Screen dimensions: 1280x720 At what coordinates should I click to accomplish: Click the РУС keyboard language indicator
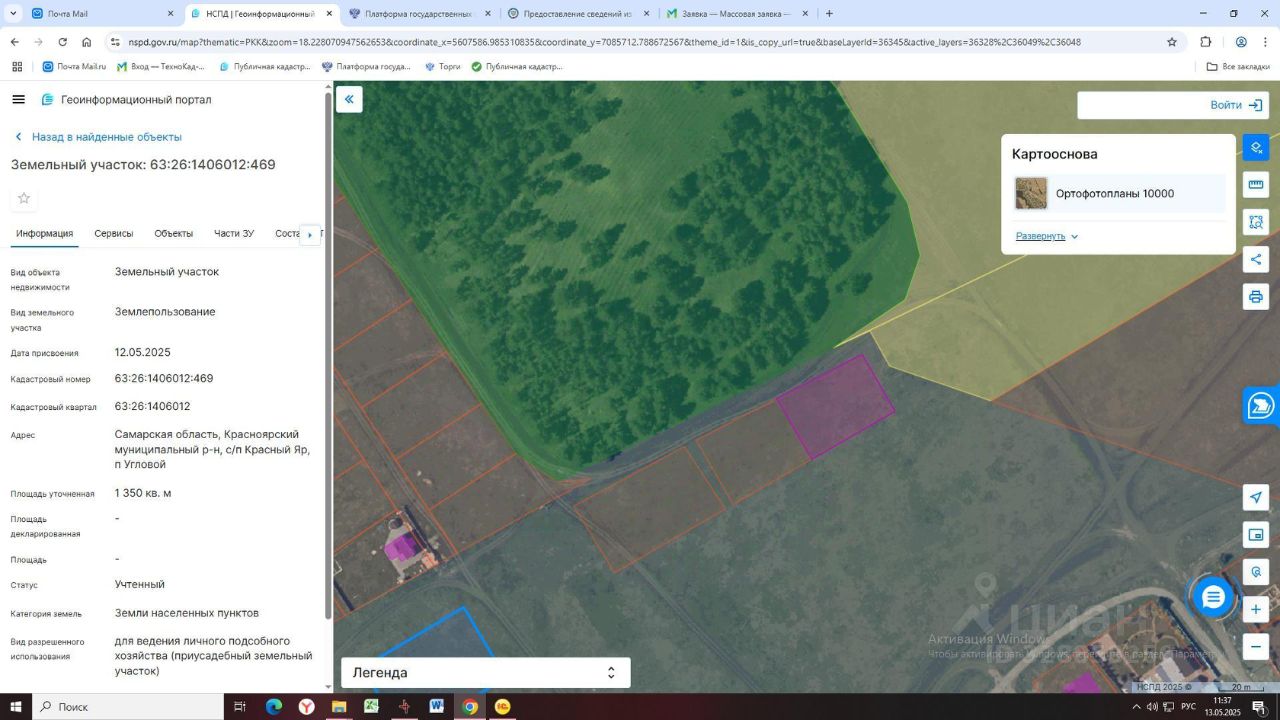pyautogui.click(x=1188, y=707)
